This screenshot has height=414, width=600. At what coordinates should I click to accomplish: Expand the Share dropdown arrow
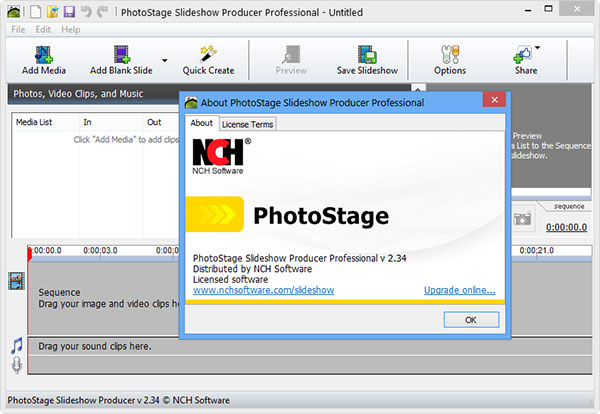537,48
